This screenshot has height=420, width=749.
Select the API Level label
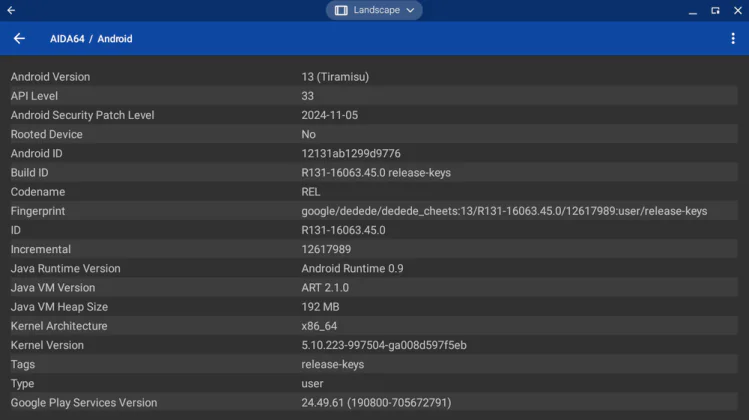(34, 96)
